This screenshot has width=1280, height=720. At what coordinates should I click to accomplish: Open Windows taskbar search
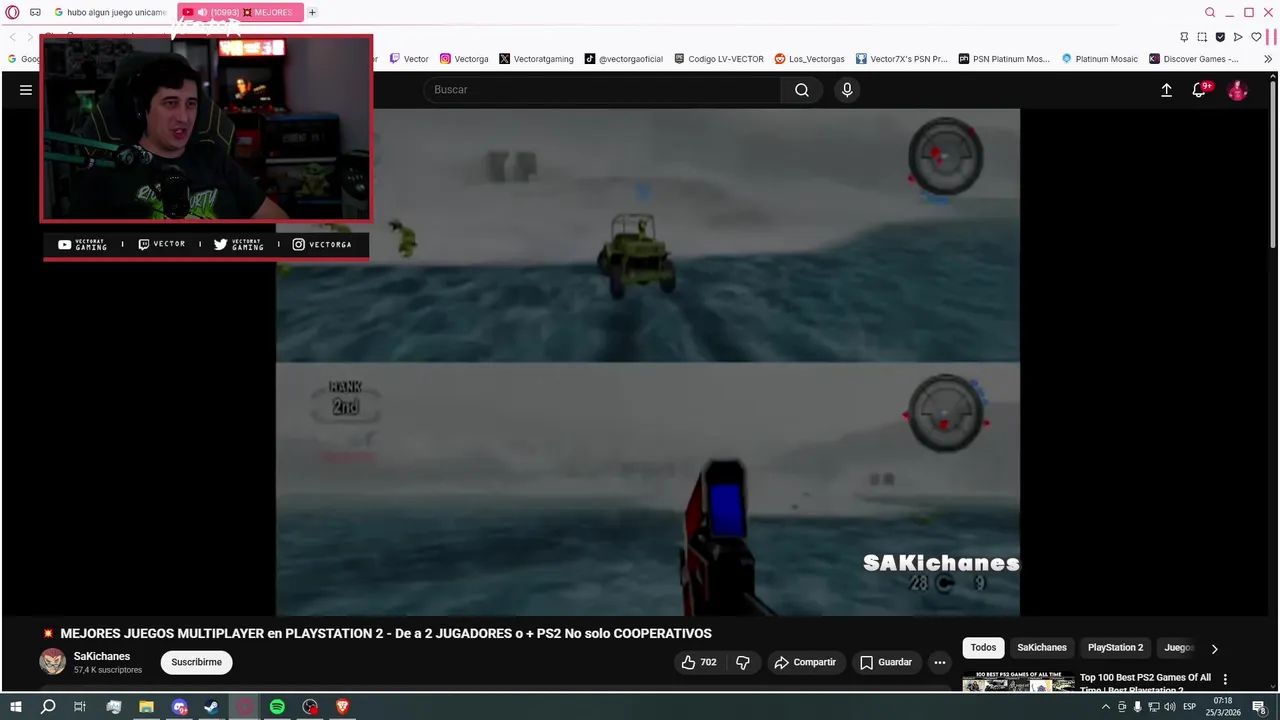click(48, 707)
